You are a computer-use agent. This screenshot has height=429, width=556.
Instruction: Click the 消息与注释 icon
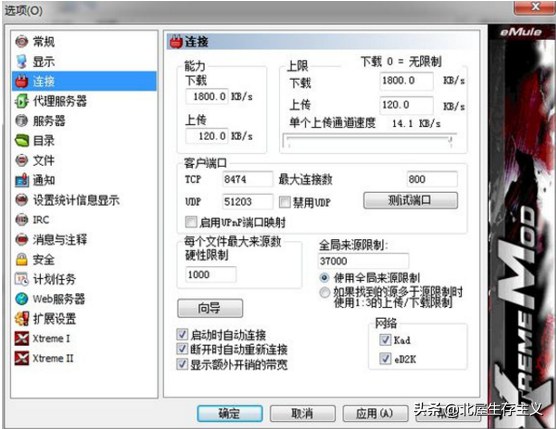(x=22, y=240)
